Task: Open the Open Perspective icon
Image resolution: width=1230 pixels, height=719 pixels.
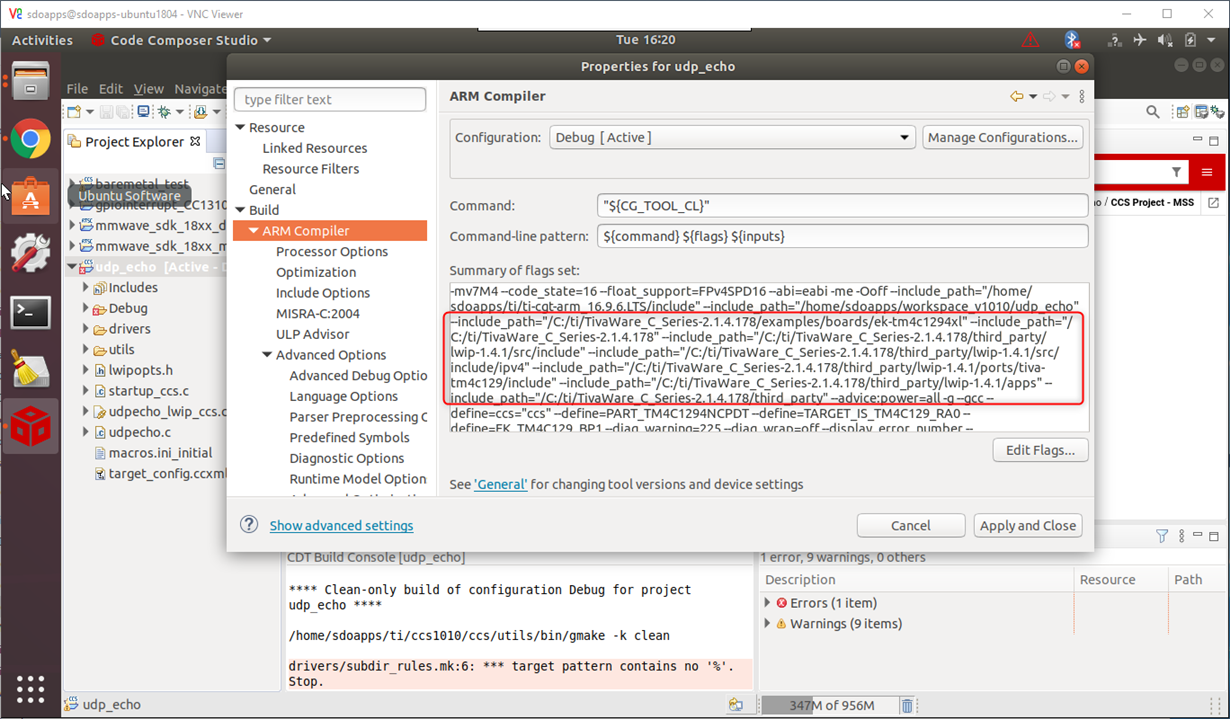Action: (x=1184, y=112)
